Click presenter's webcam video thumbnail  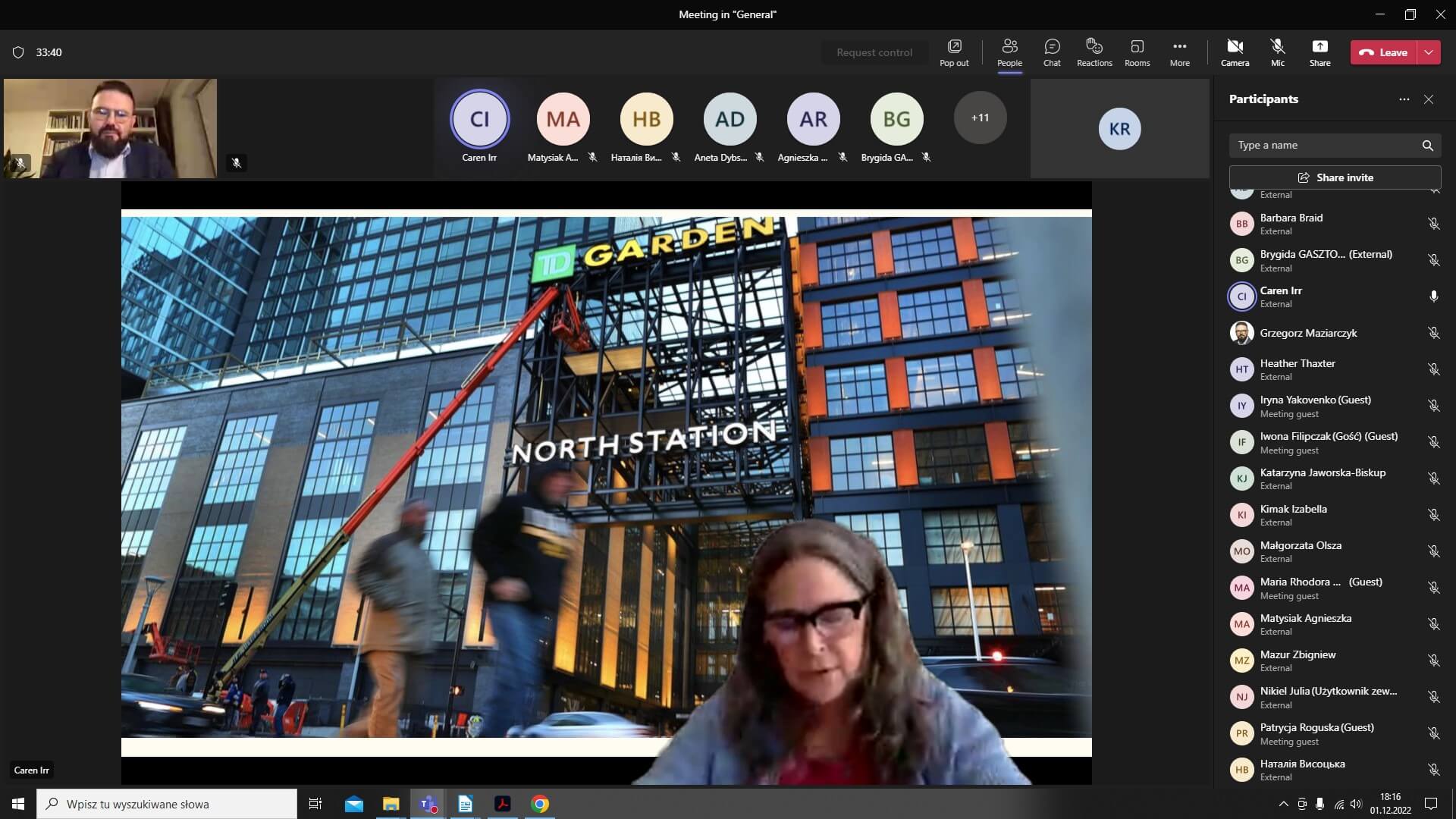click(111, 129)
